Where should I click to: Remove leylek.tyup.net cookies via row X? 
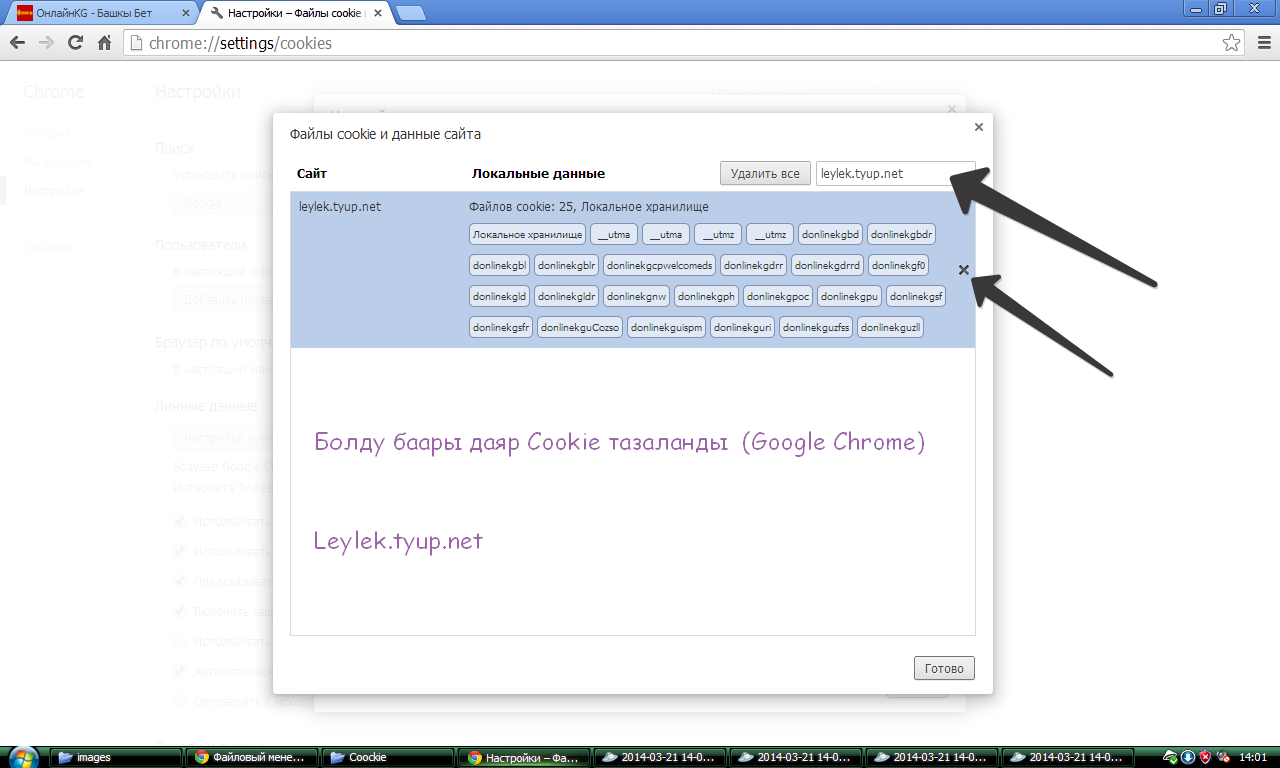(964, 270)
